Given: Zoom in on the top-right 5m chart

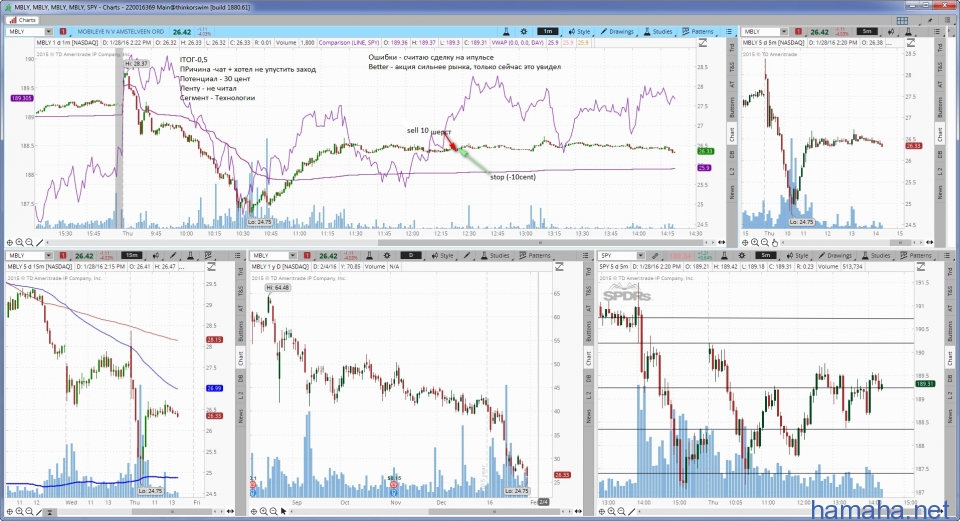Looking at the screenshot, I should pos(755,242).
